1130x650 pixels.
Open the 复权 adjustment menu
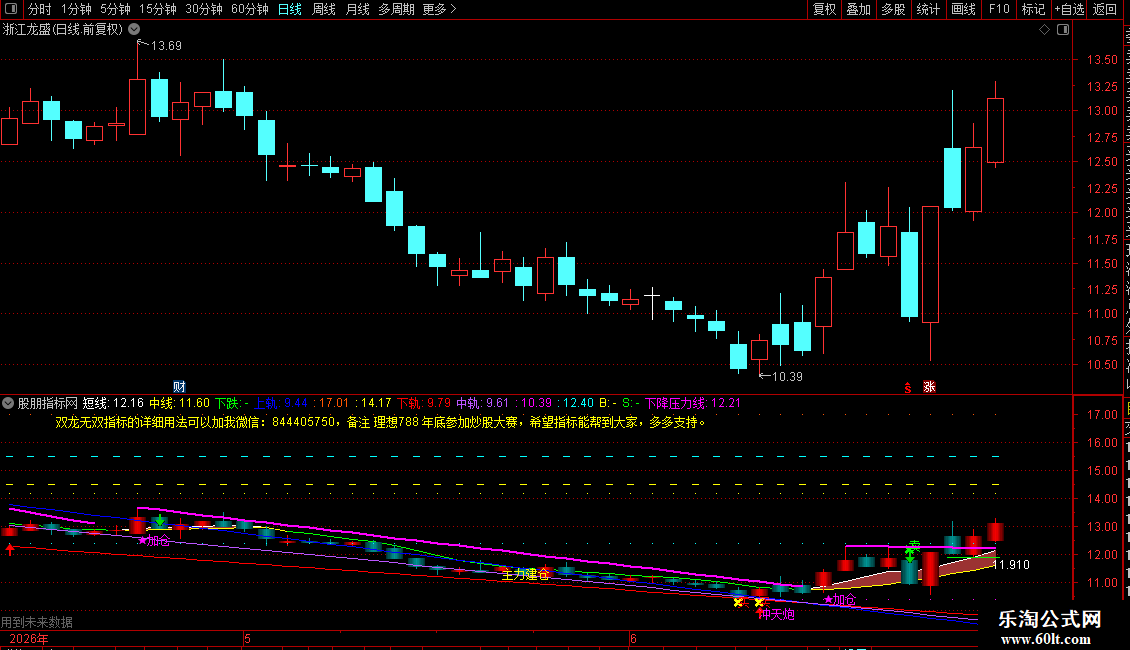click(824, 9)
